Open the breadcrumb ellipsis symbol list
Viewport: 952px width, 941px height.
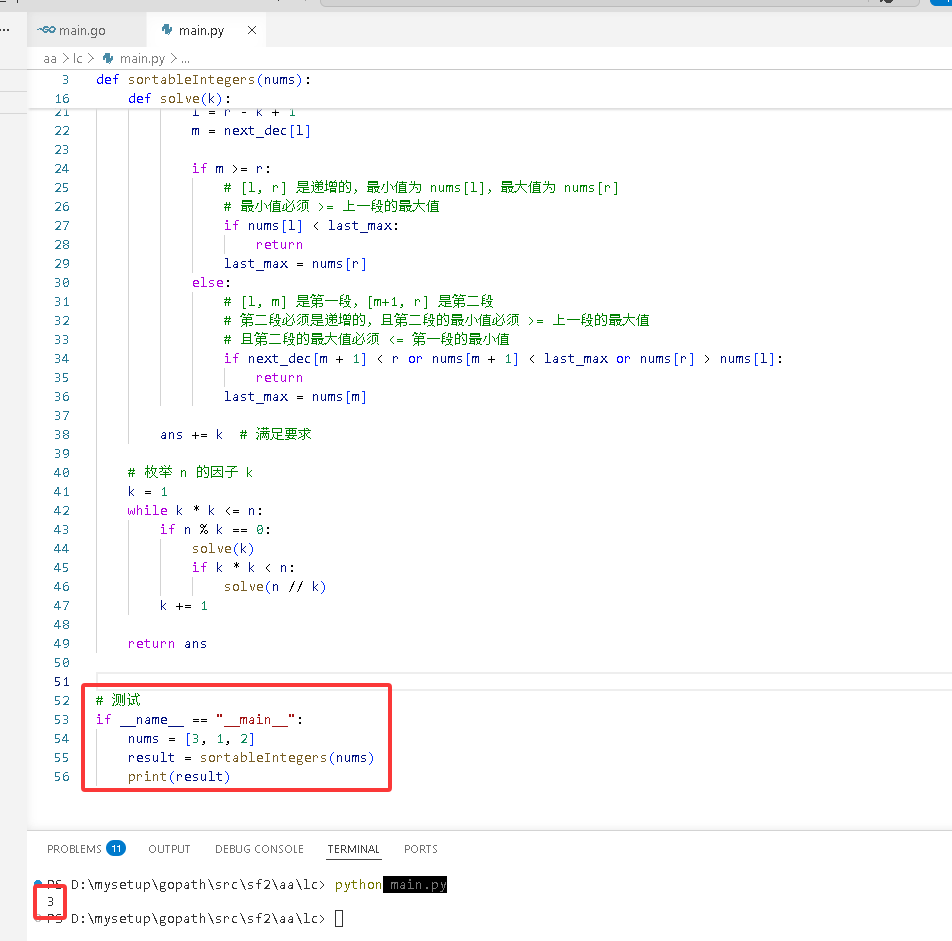point(185,59)
